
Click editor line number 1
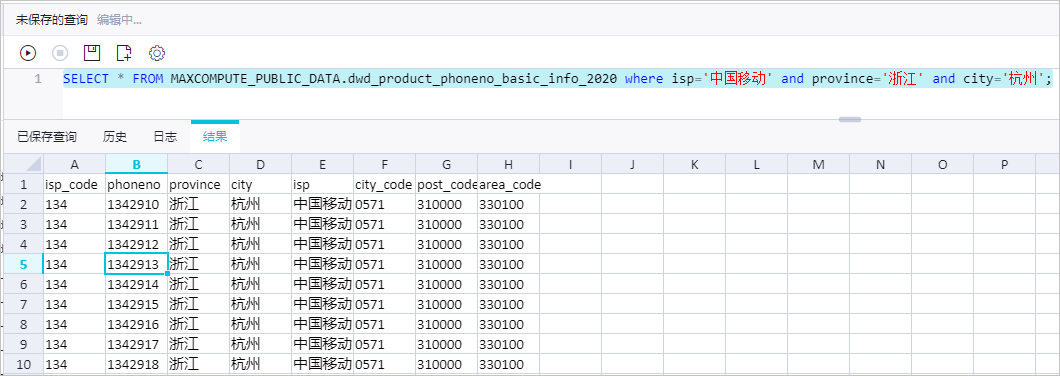coord(38,78)
